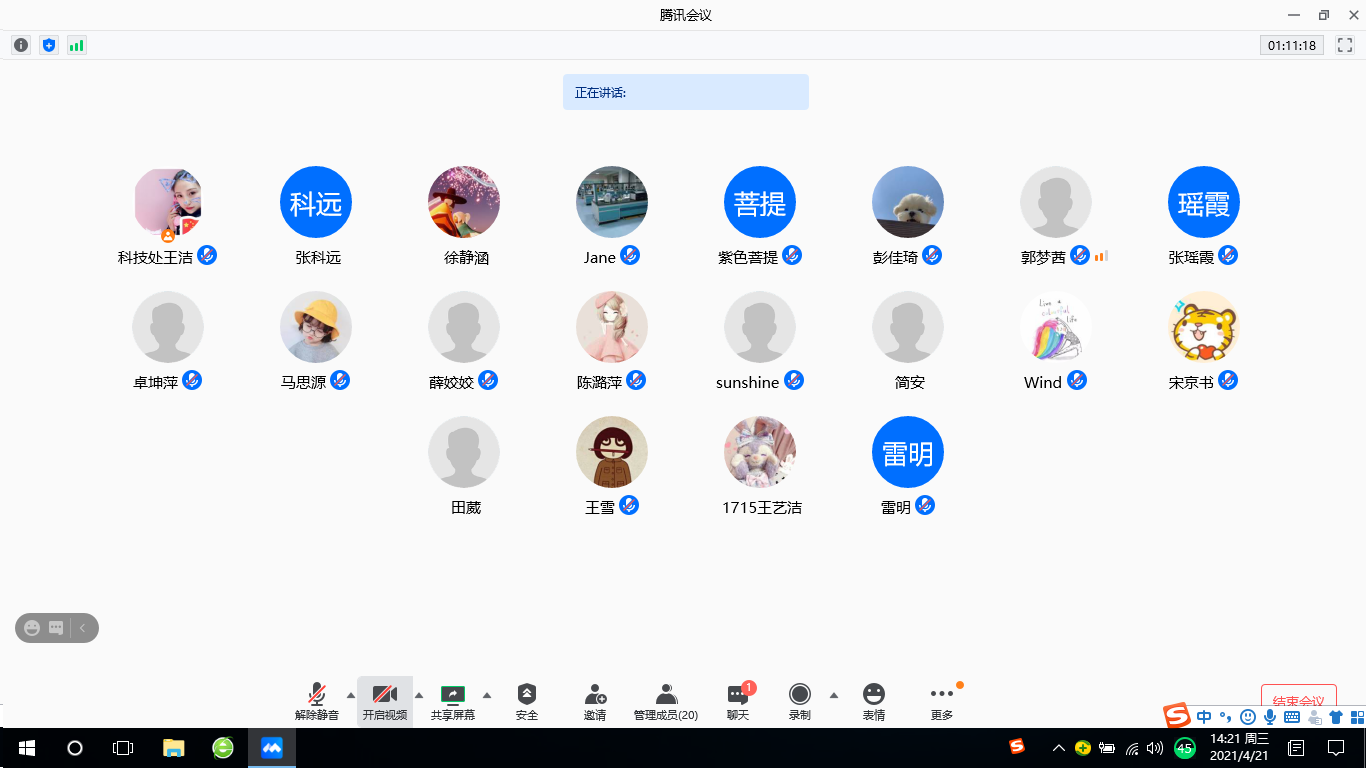
Task: Enter full screen mode
Action: click(x=1345, y=45)
